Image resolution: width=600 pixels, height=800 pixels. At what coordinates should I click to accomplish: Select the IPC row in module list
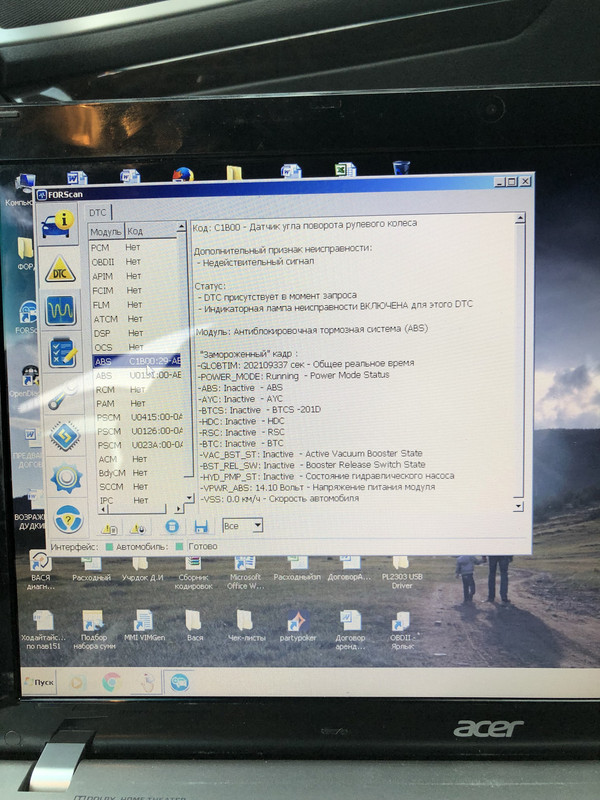[x=142, y=501]
